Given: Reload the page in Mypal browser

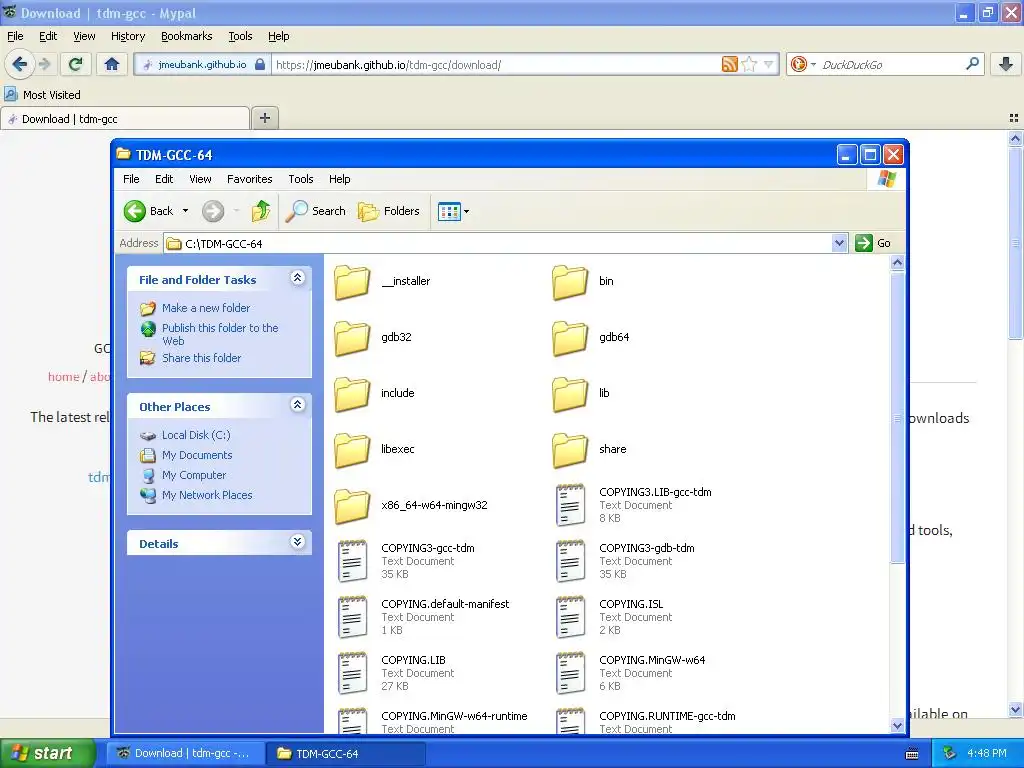Looking at the screenshot, I should [x=76, y=64].
